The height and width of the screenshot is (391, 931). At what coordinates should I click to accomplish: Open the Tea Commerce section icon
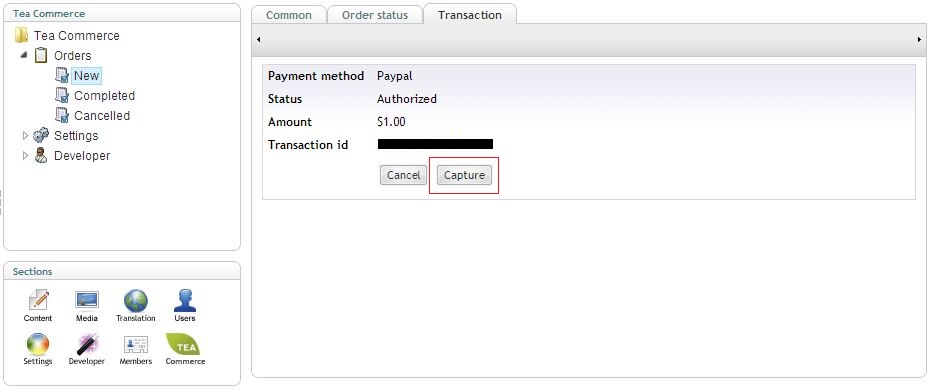(183, 344)
